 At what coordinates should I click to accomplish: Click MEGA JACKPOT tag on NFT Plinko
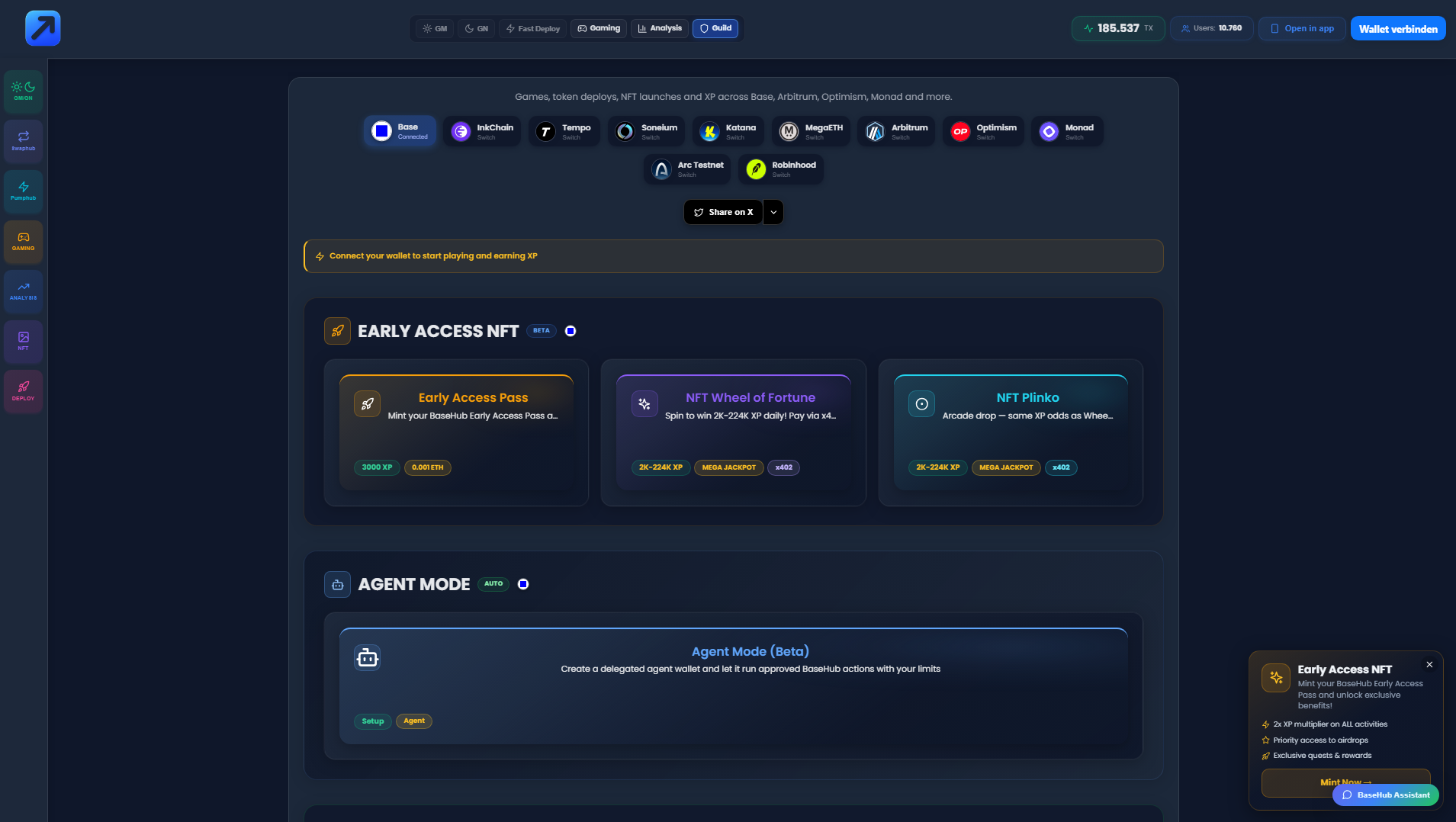click(1006, 467)
